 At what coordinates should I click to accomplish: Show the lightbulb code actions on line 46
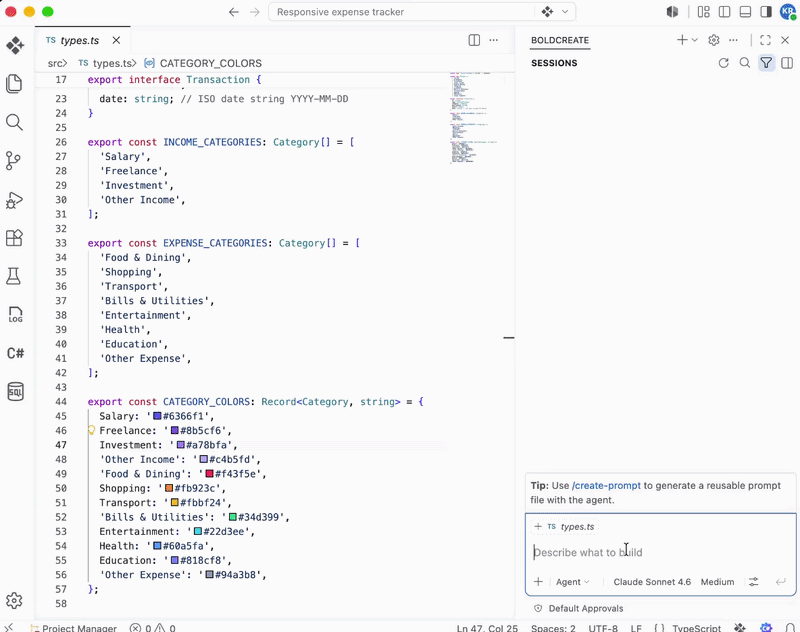(92, 431)
